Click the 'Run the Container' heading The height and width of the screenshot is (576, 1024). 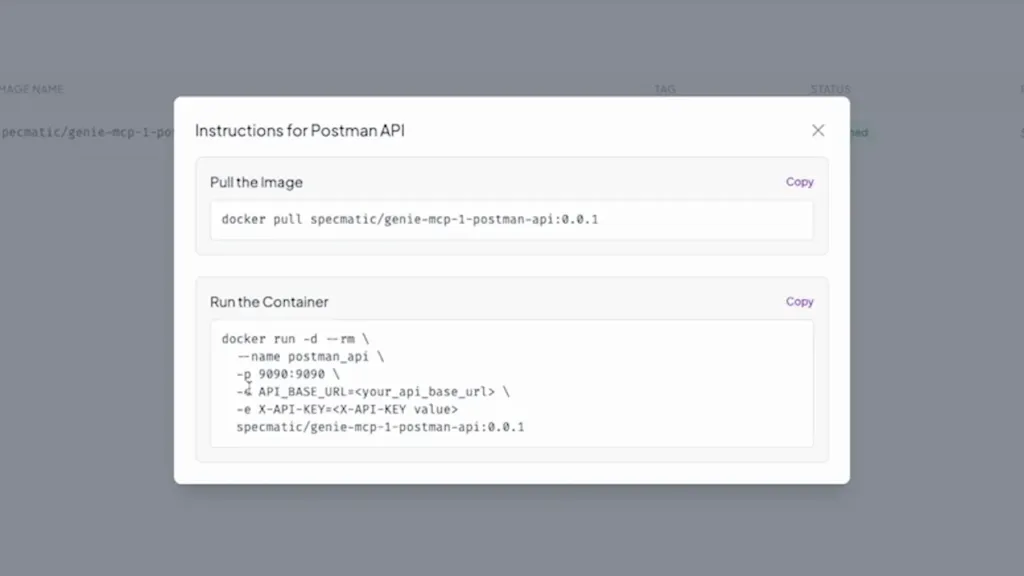[x=269, y=301]
